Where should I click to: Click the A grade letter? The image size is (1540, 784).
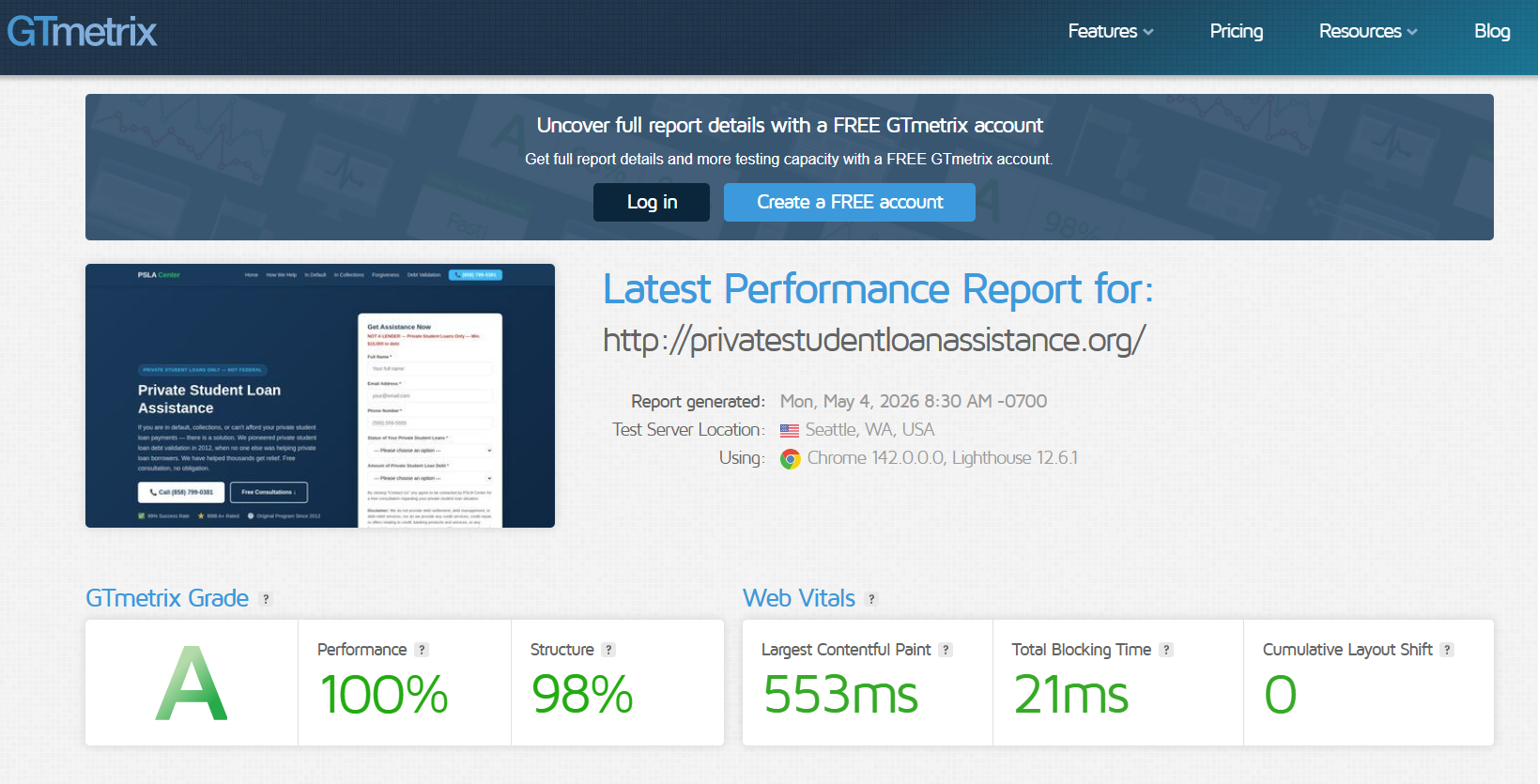pos(191,684)
